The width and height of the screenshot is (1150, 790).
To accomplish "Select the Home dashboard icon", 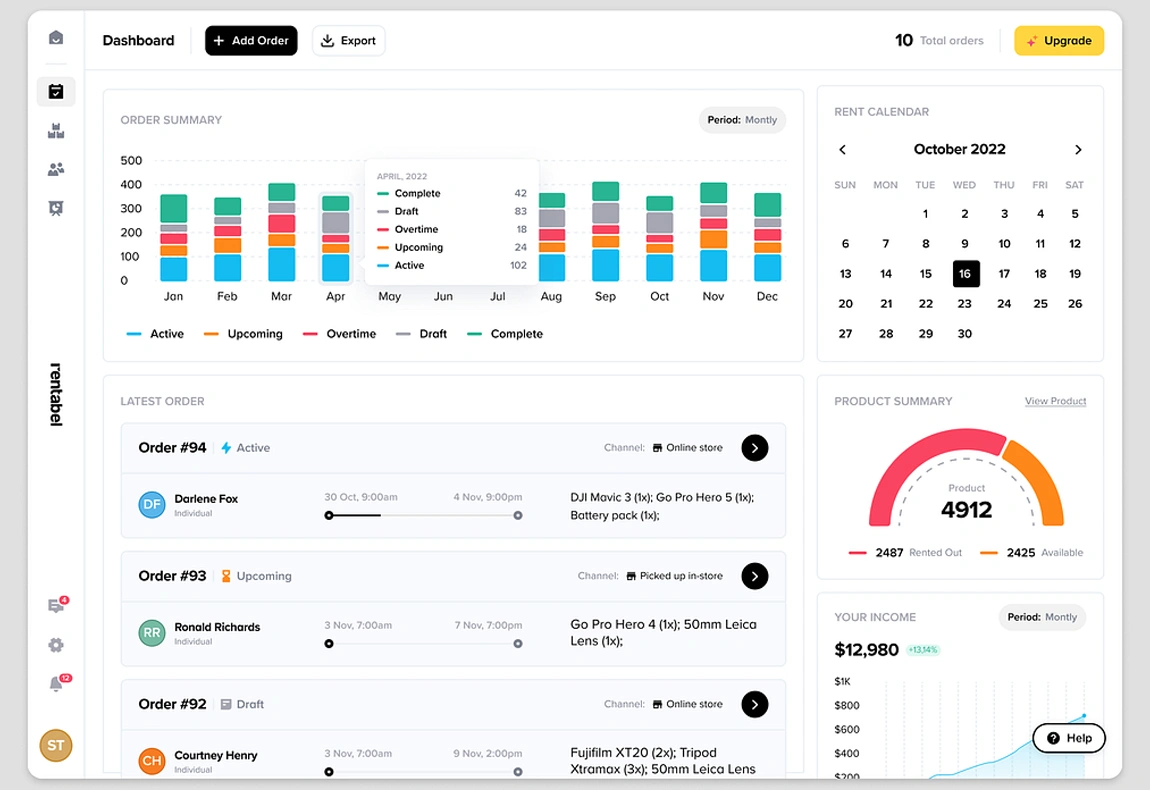I will pos(56,37).
